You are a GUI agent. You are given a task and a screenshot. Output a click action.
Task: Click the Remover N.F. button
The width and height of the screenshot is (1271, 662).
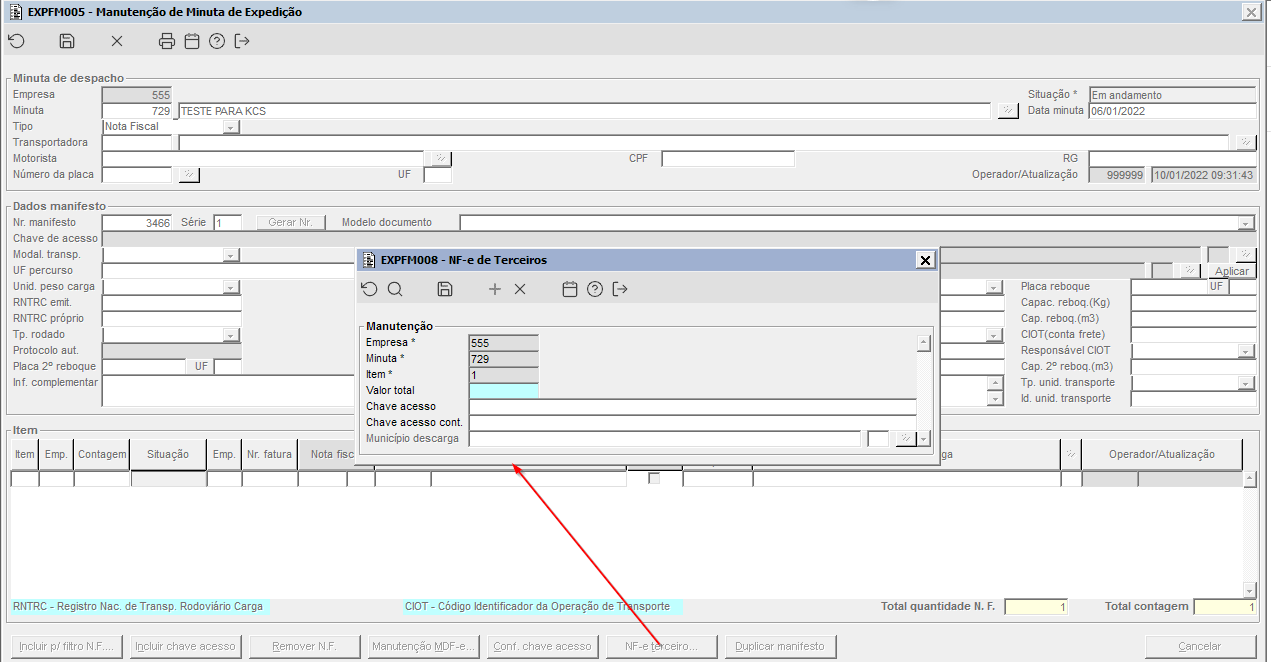click(x=304, y=646)
